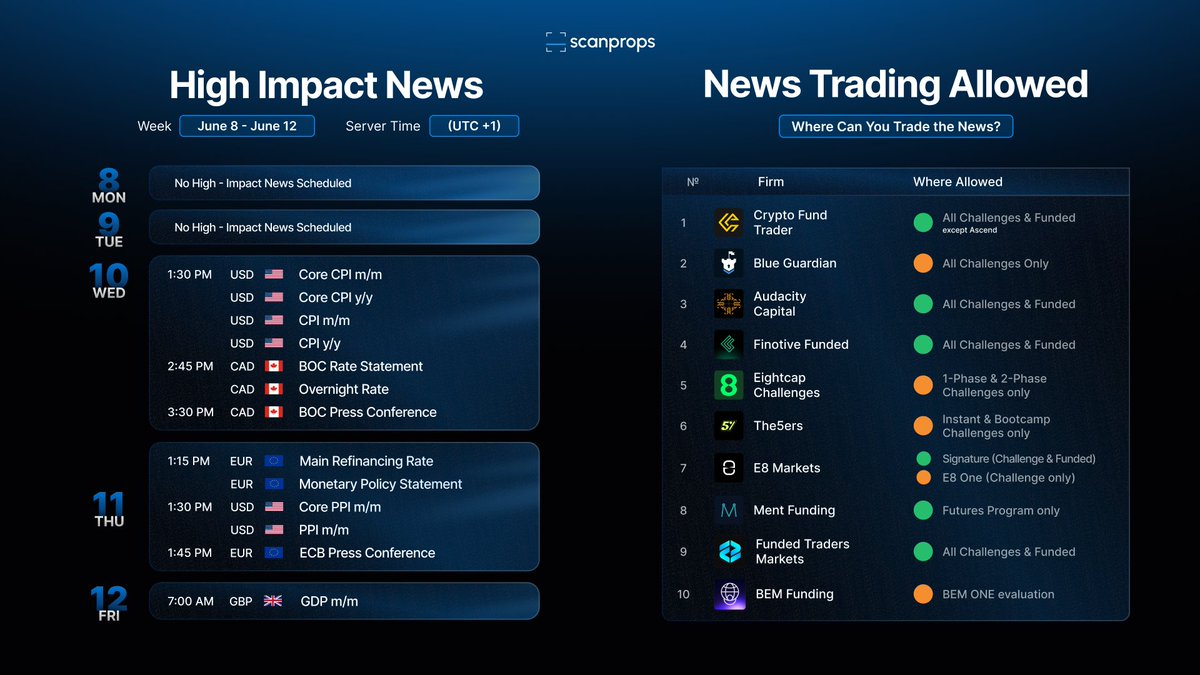The image size is (1200, 675).
Task: Click the green dot for Ment Funding
Action: click(923, 510)
